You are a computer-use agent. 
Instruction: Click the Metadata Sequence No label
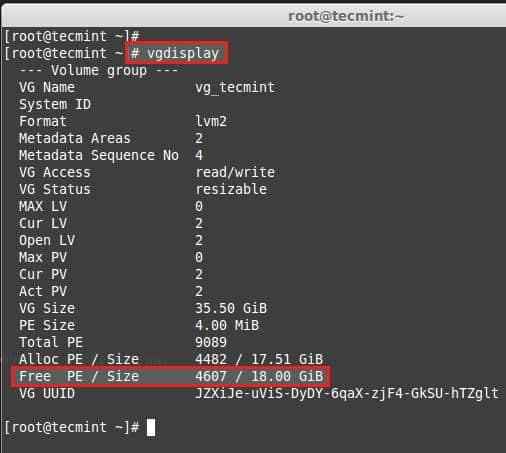tap(99, 155)
